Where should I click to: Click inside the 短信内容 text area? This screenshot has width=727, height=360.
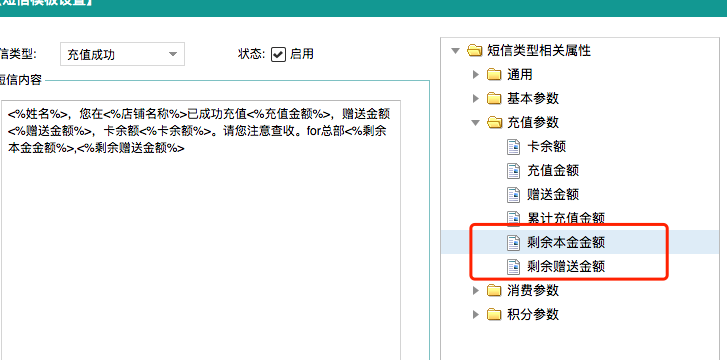pos(200,230)
